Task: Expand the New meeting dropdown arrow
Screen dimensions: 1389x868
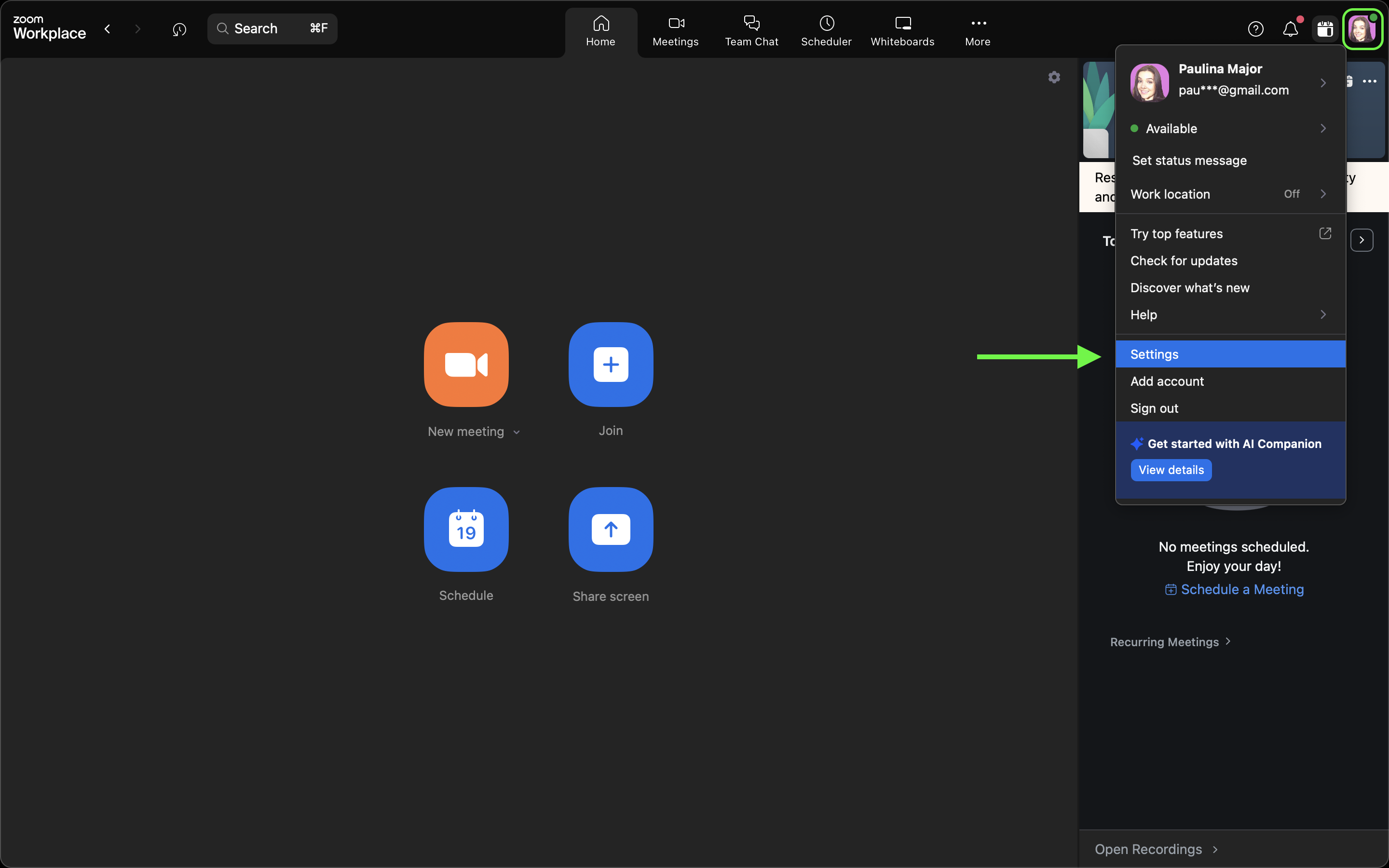Action: (x=517, y=431)
